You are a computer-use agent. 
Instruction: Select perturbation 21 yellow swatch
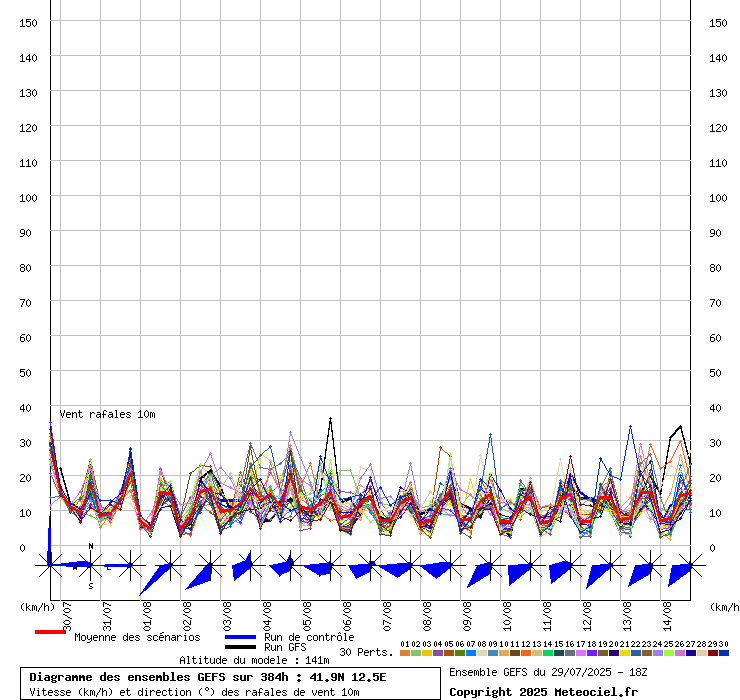coord(624,653)
